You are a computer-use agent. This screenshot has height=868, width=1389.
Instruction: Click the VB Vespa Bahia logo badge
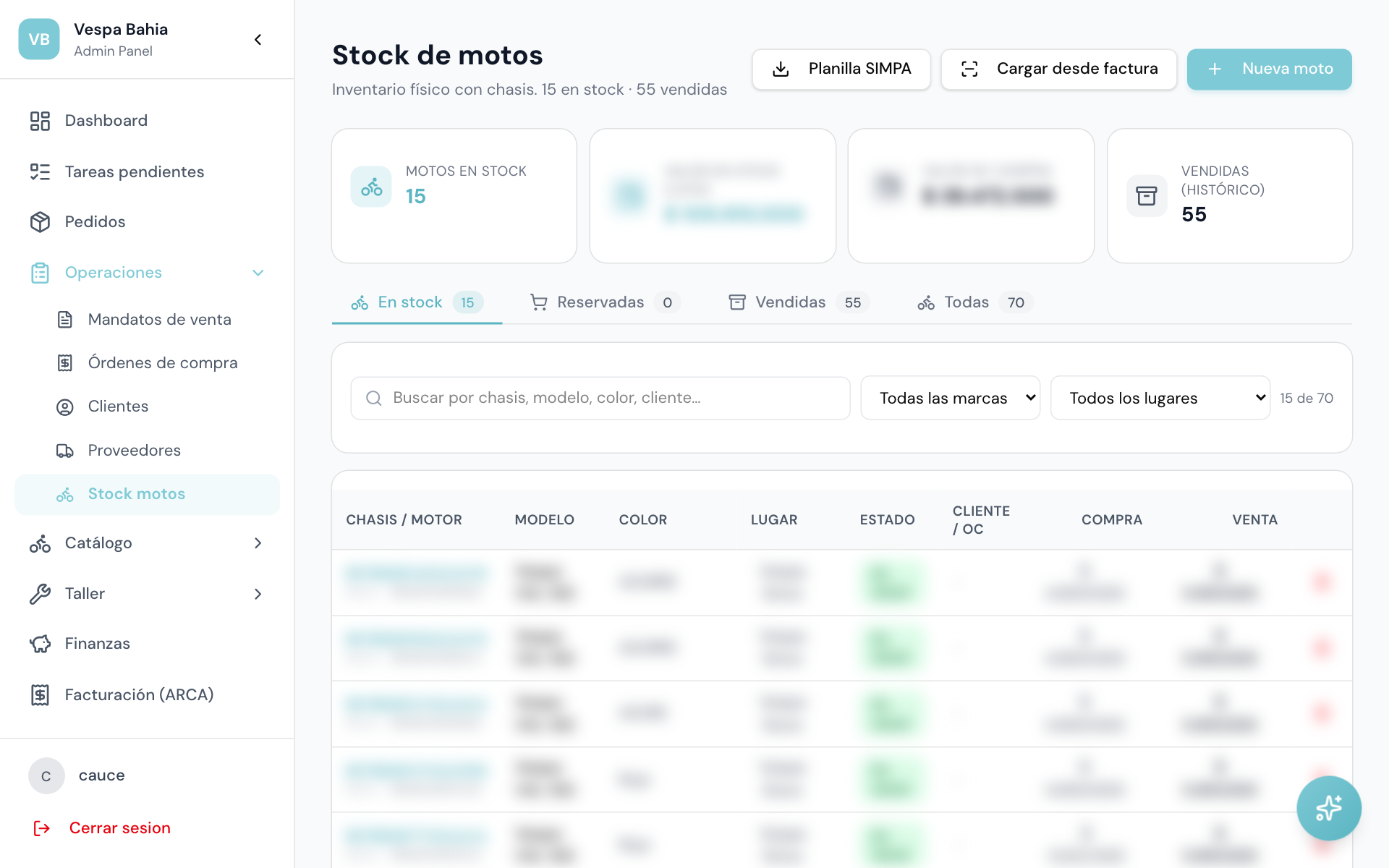pos(39,39)
